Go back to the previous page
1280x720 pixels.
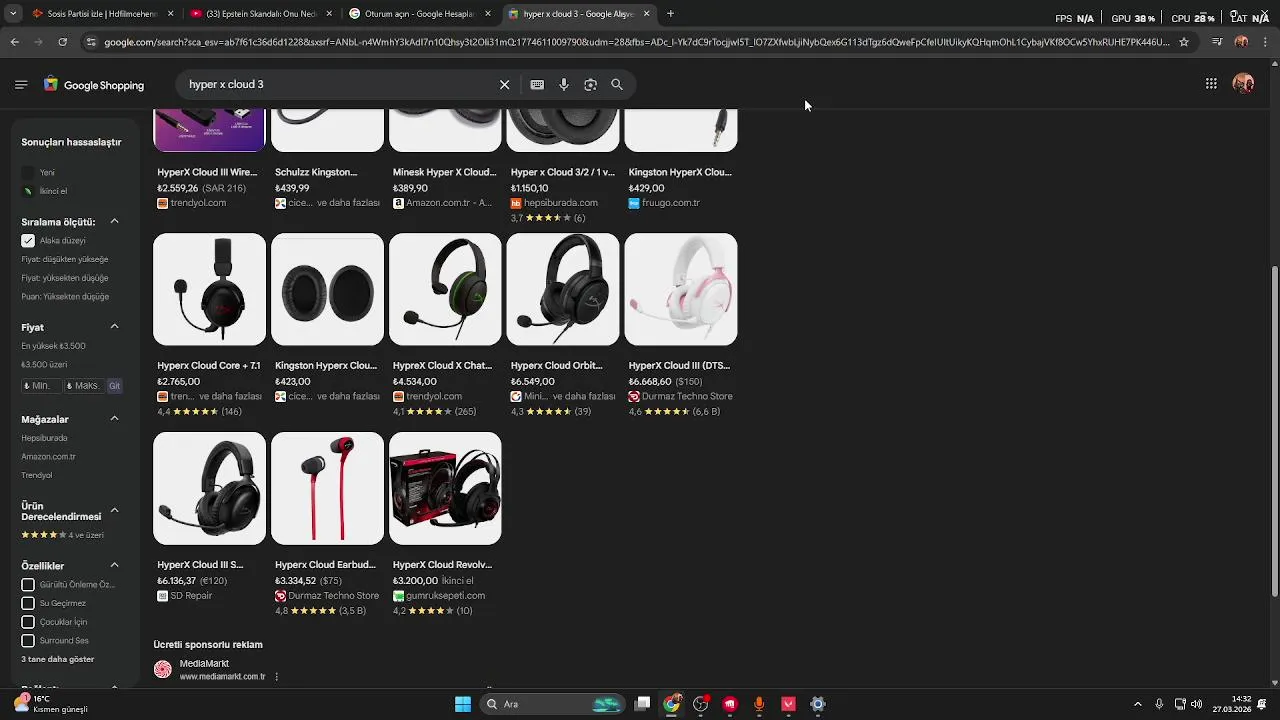coord(14,42)
